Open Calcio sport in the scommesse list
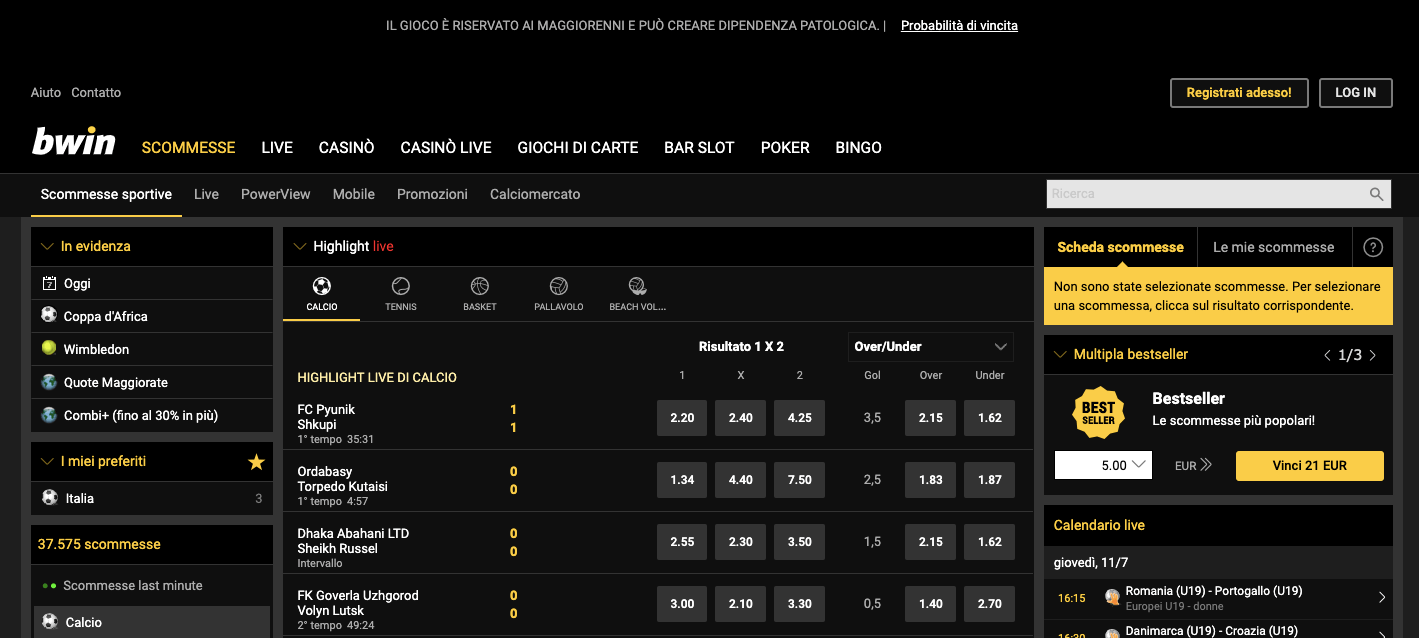This screenshot has height=638, width=1419. 152,622
